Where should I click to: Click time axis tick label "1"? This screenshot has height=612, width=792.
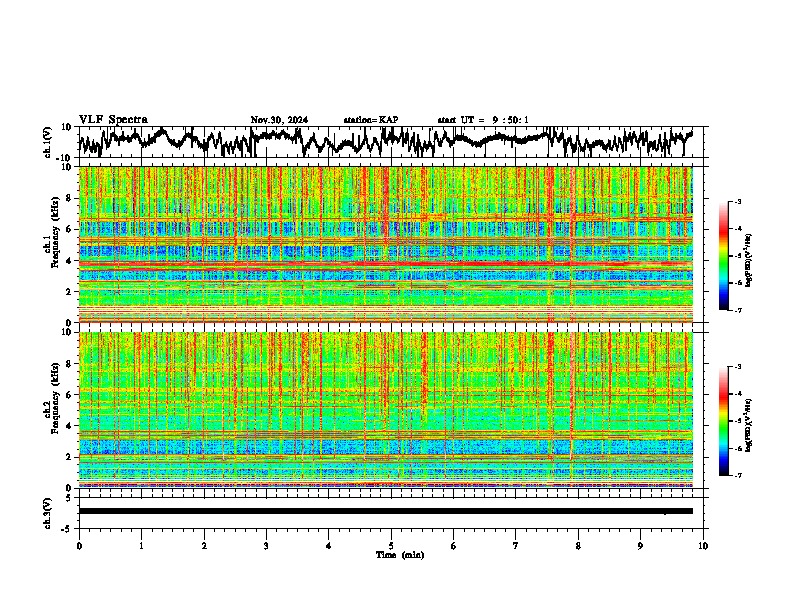tap(141, 545)
